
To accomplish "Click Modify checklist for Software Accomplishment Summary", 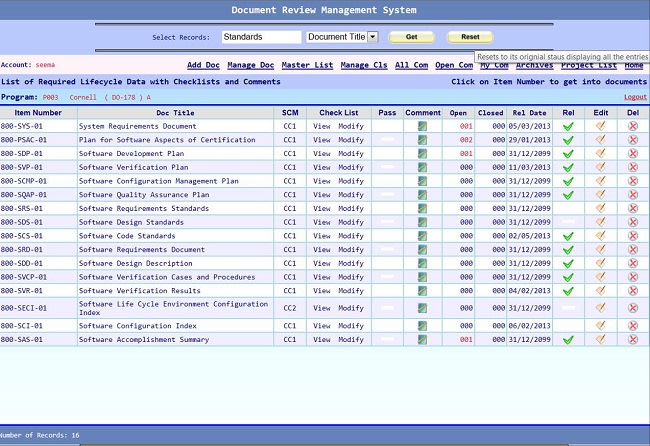I will pos(351,339).
